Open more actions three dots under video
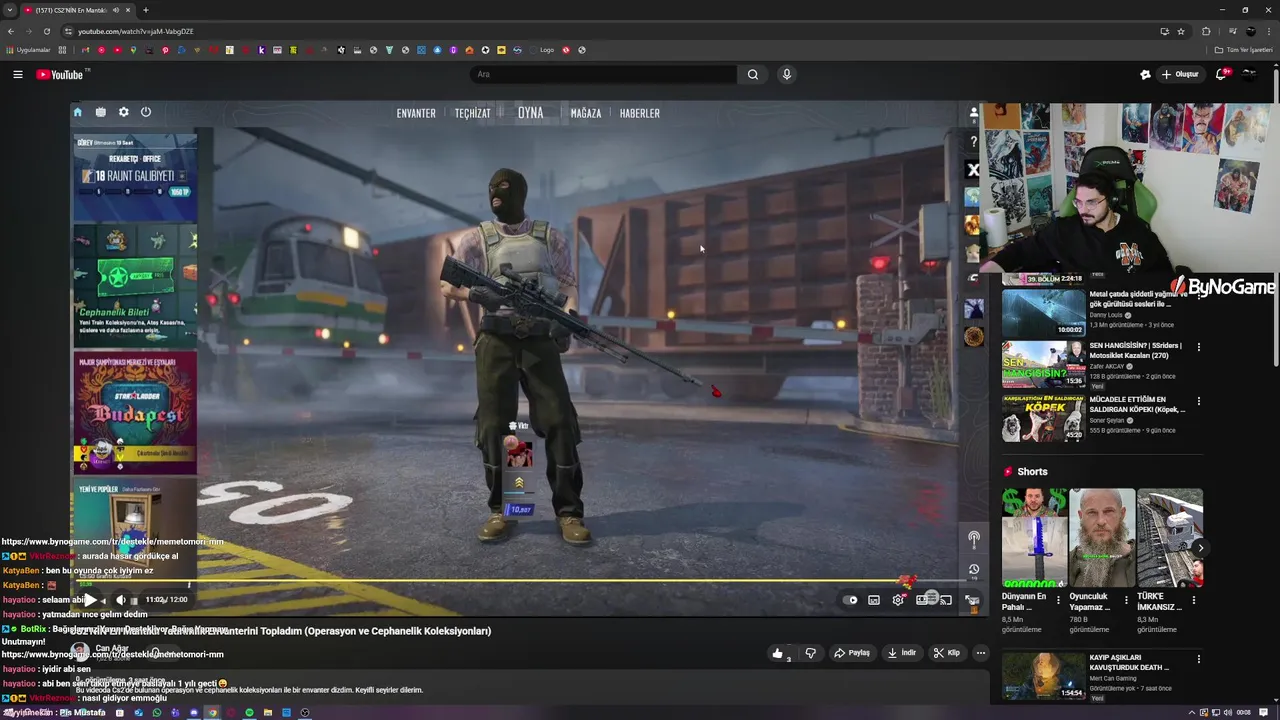 (x=980, y=653)
